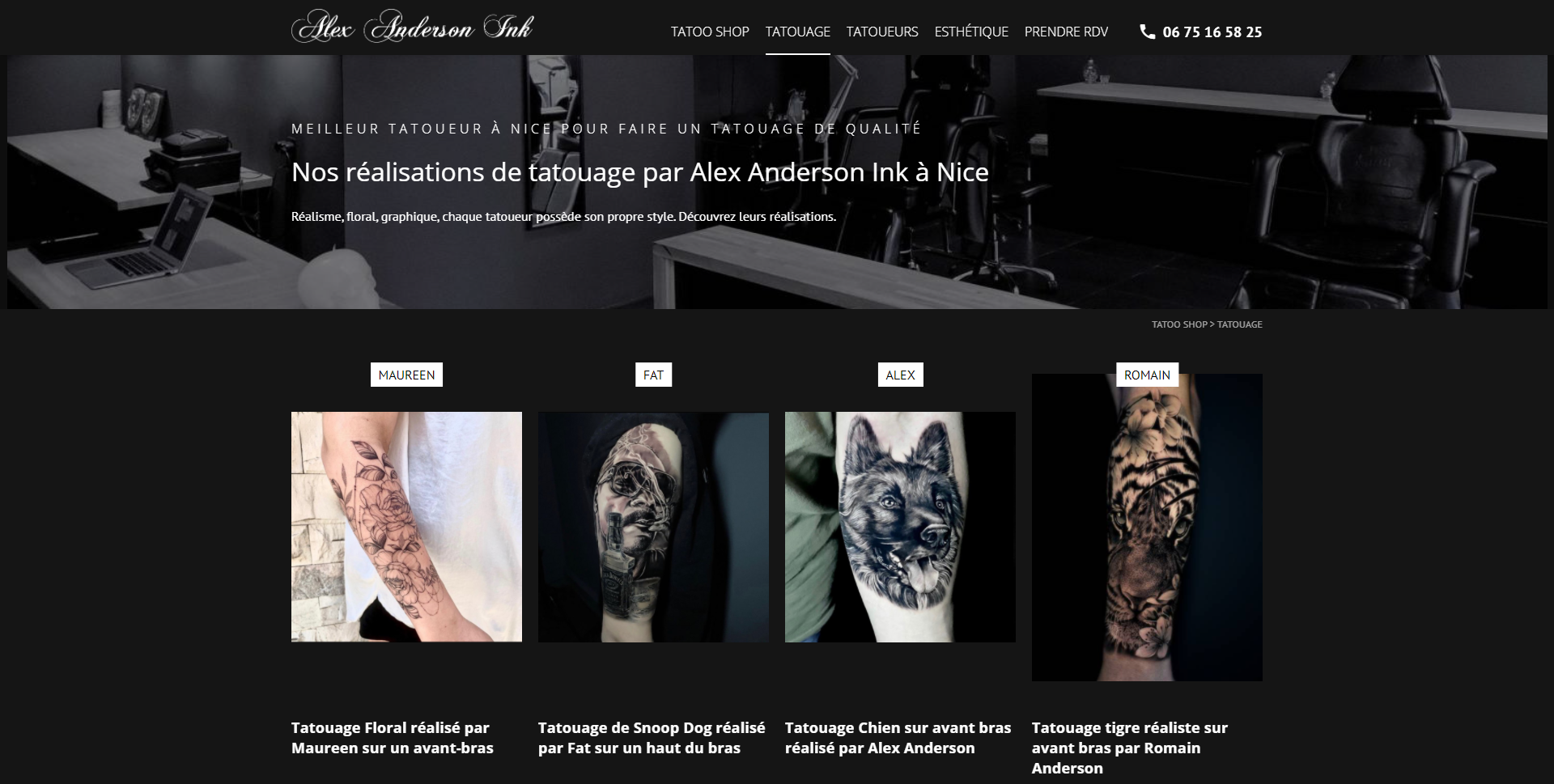This screenshot has width=1554, height=784.
Task: Open the ESTHÉTIQUE menu link
Action: coord(971,32)
